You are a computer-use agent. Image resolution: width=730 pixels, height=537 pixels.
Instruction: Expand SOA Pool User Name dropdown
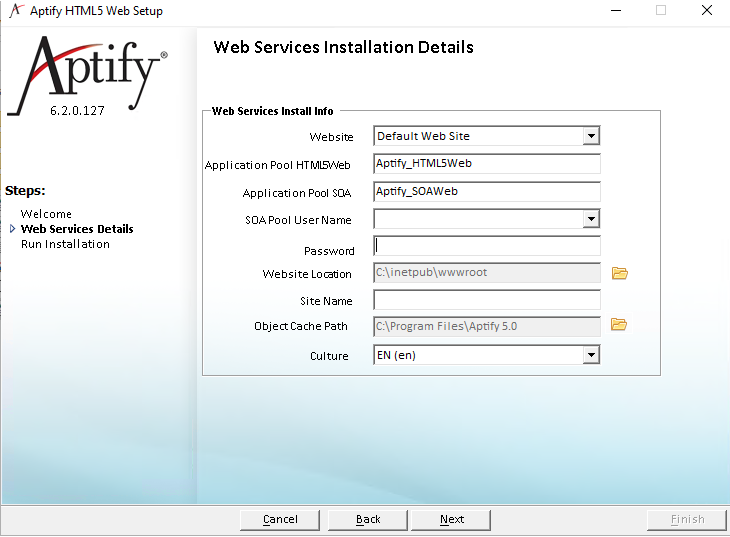pyautogui.click(x=591, y=219)
